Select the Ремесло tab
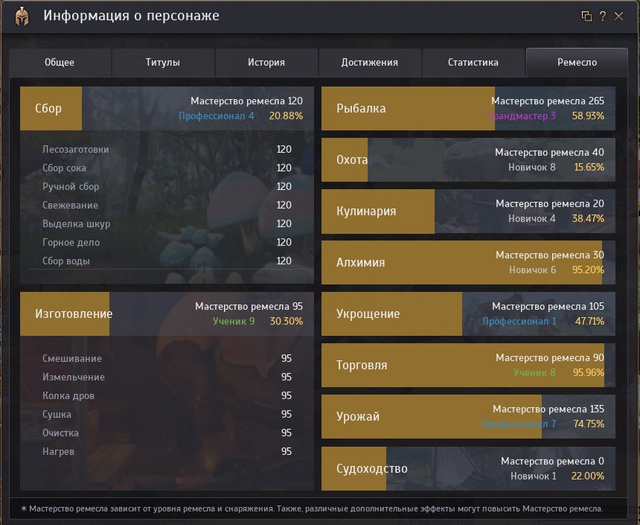Viewport: 640px width, 525px height. click(577, 62)
